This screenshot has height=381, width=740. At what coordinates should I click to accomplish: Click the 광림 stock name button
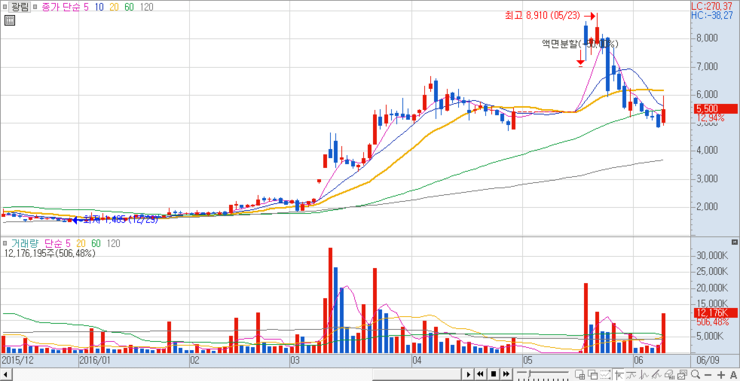(x=20, y=8)
